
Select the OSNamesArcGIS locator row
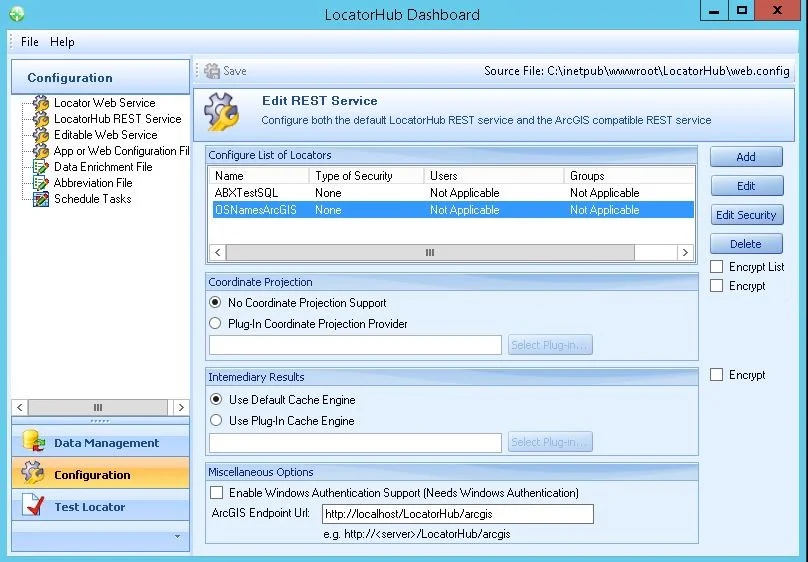pos(452,210)
